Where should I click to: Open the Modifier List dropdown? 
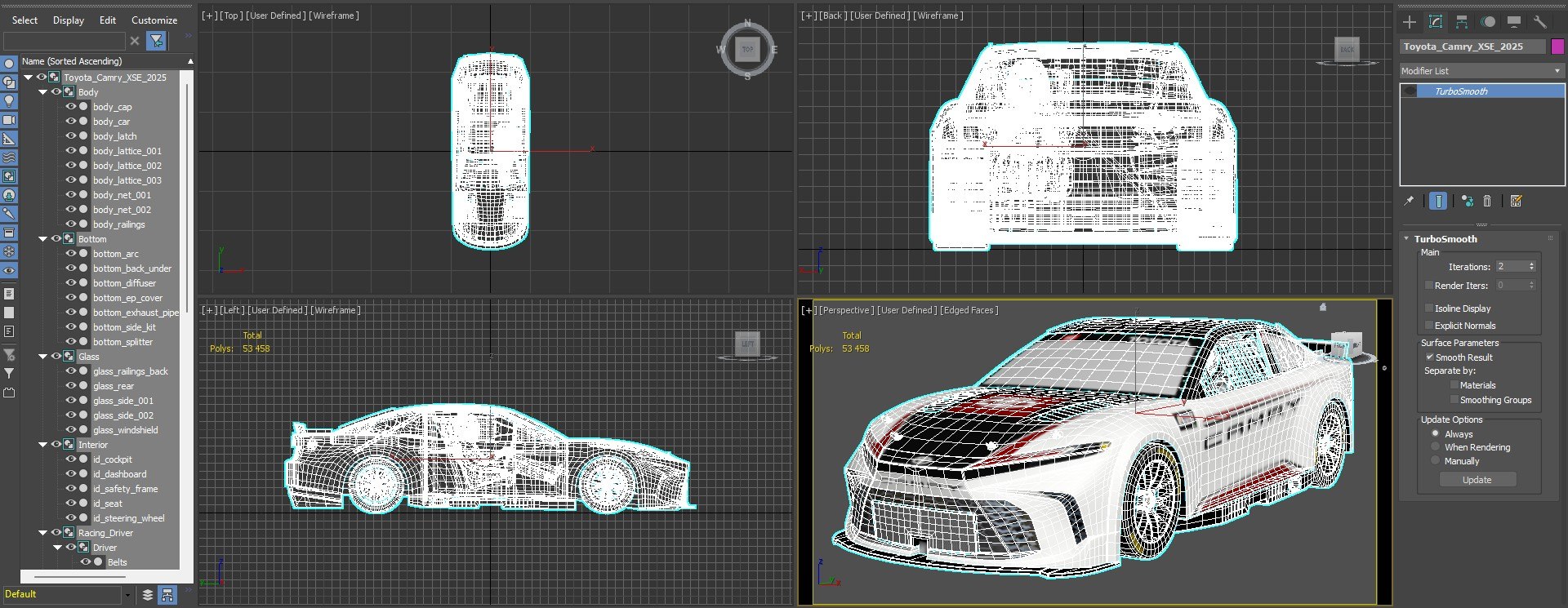click(x=1481, y=71)
